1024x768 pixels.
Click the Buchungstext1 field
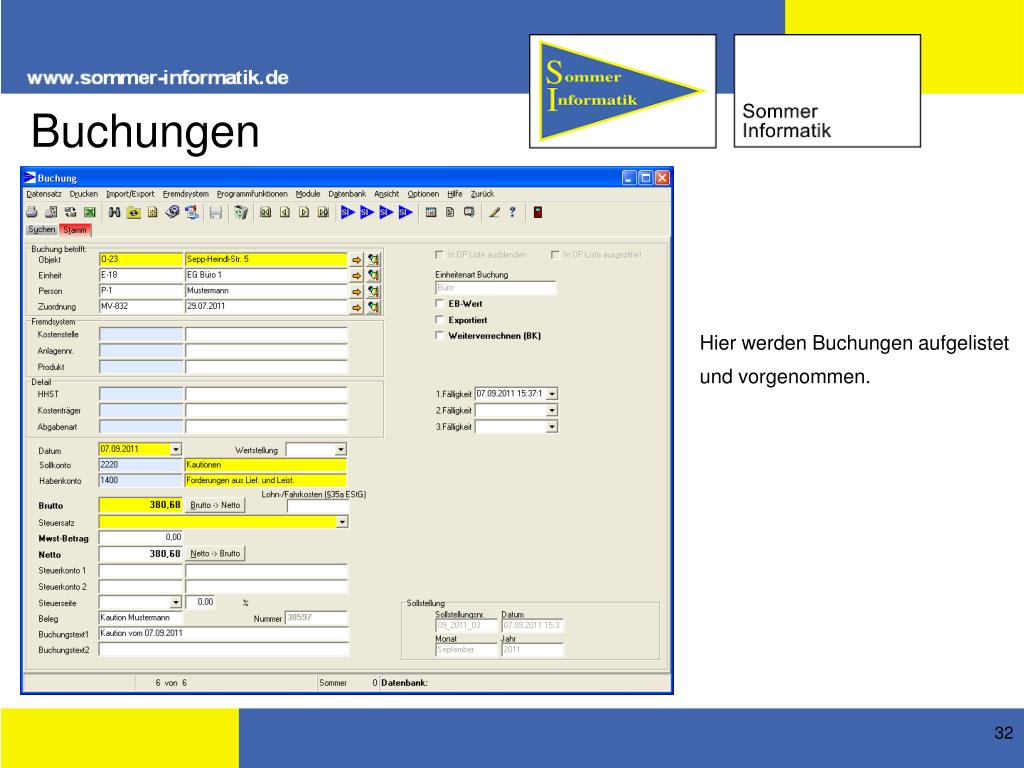point(224,633)
